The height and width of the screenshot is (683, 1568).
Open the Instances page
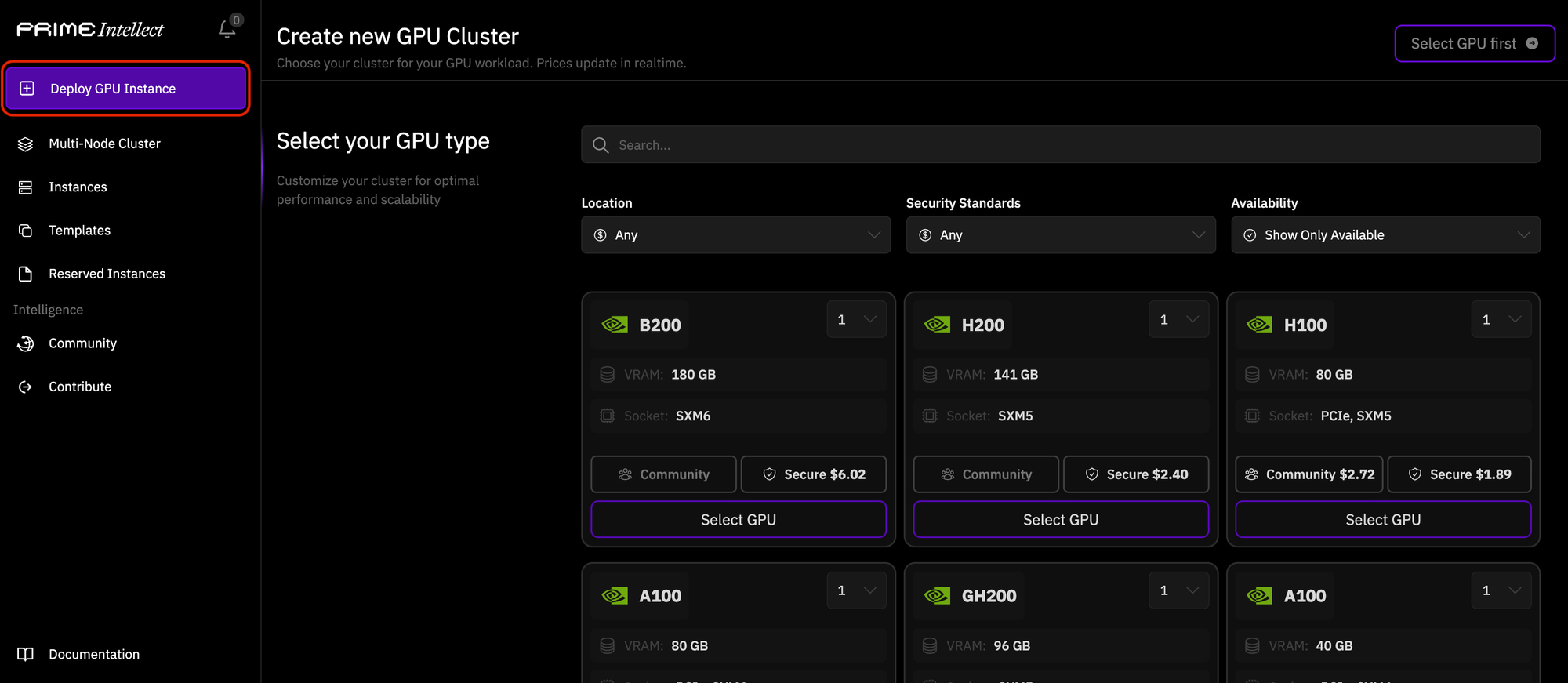(78, 187)
